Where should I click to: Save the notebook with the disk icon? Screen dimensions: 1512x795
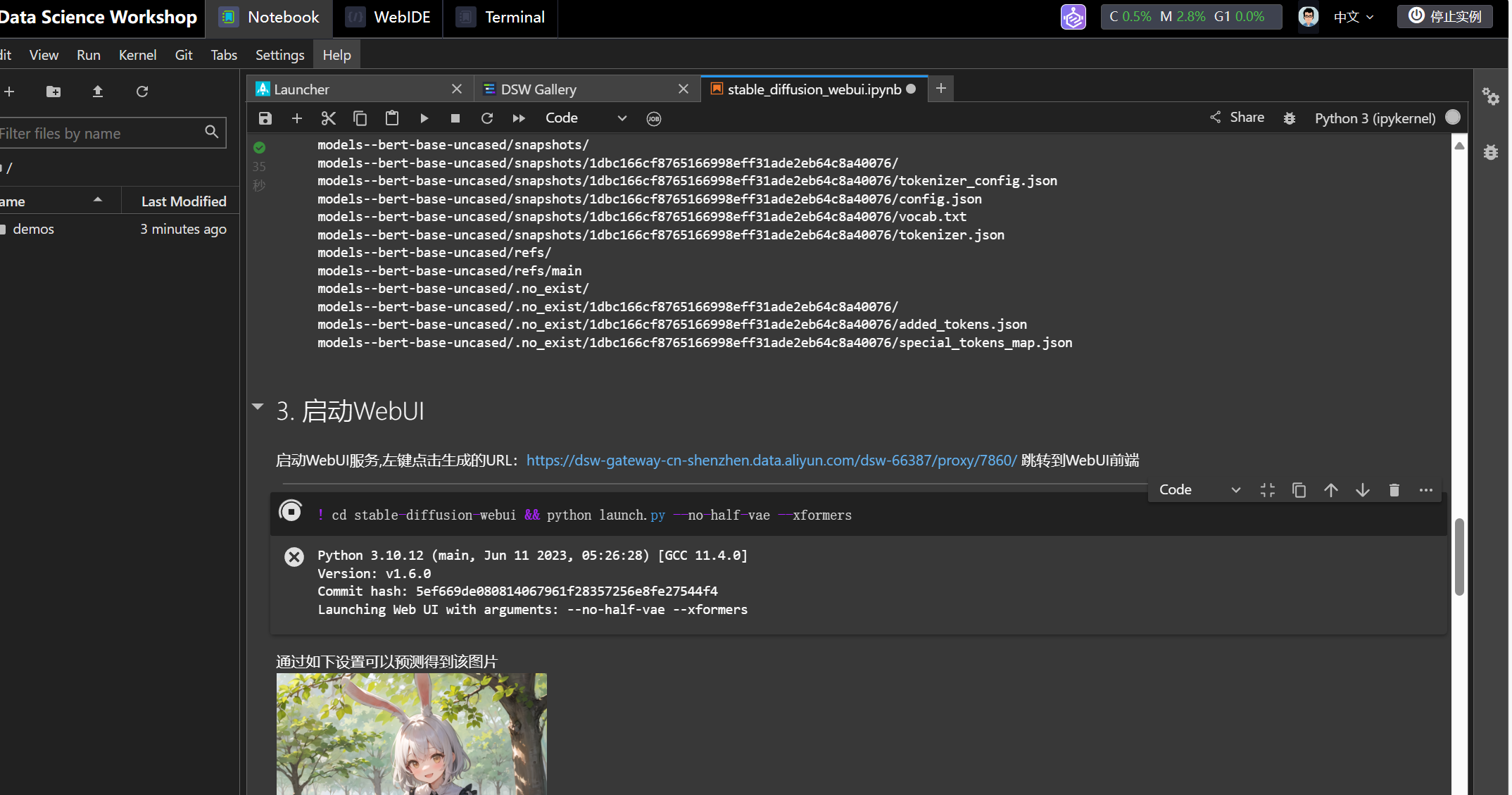[265, 118]
